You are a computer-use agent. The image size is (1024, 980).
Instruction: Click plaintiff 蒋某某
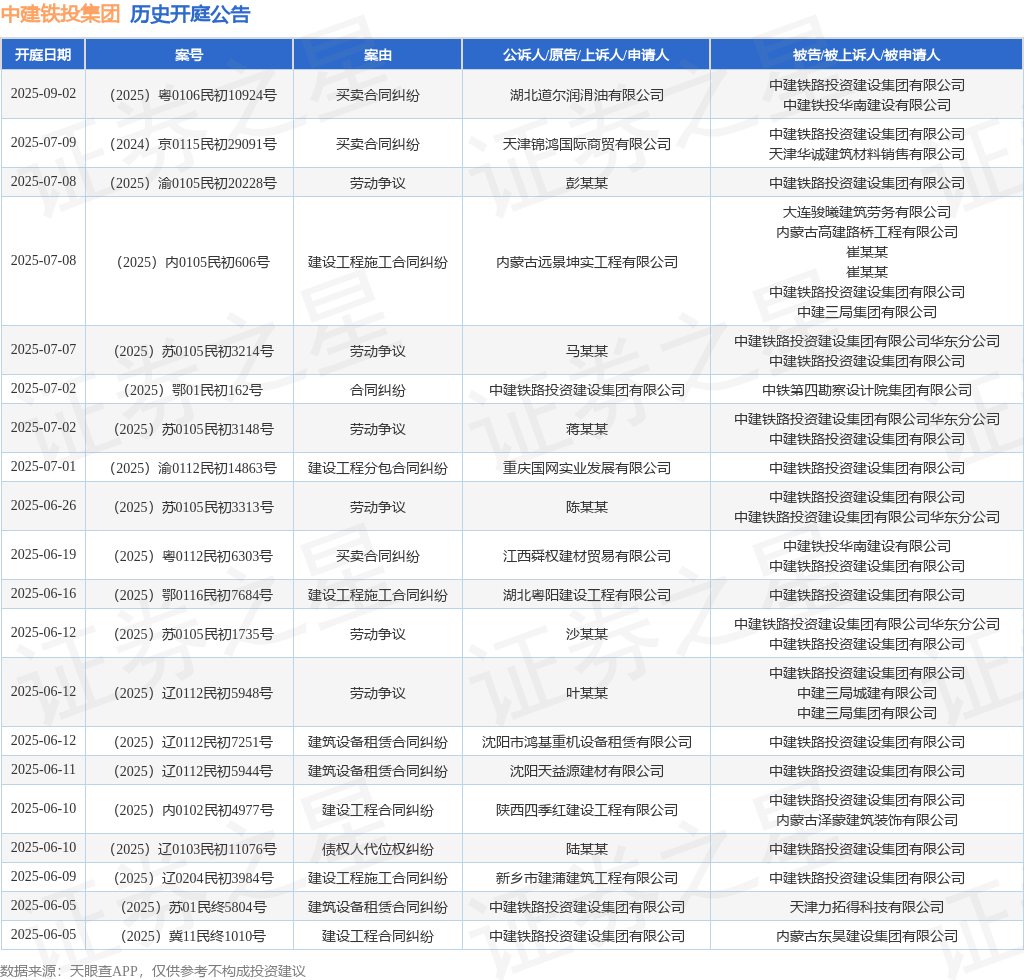[x=586, y=430]
